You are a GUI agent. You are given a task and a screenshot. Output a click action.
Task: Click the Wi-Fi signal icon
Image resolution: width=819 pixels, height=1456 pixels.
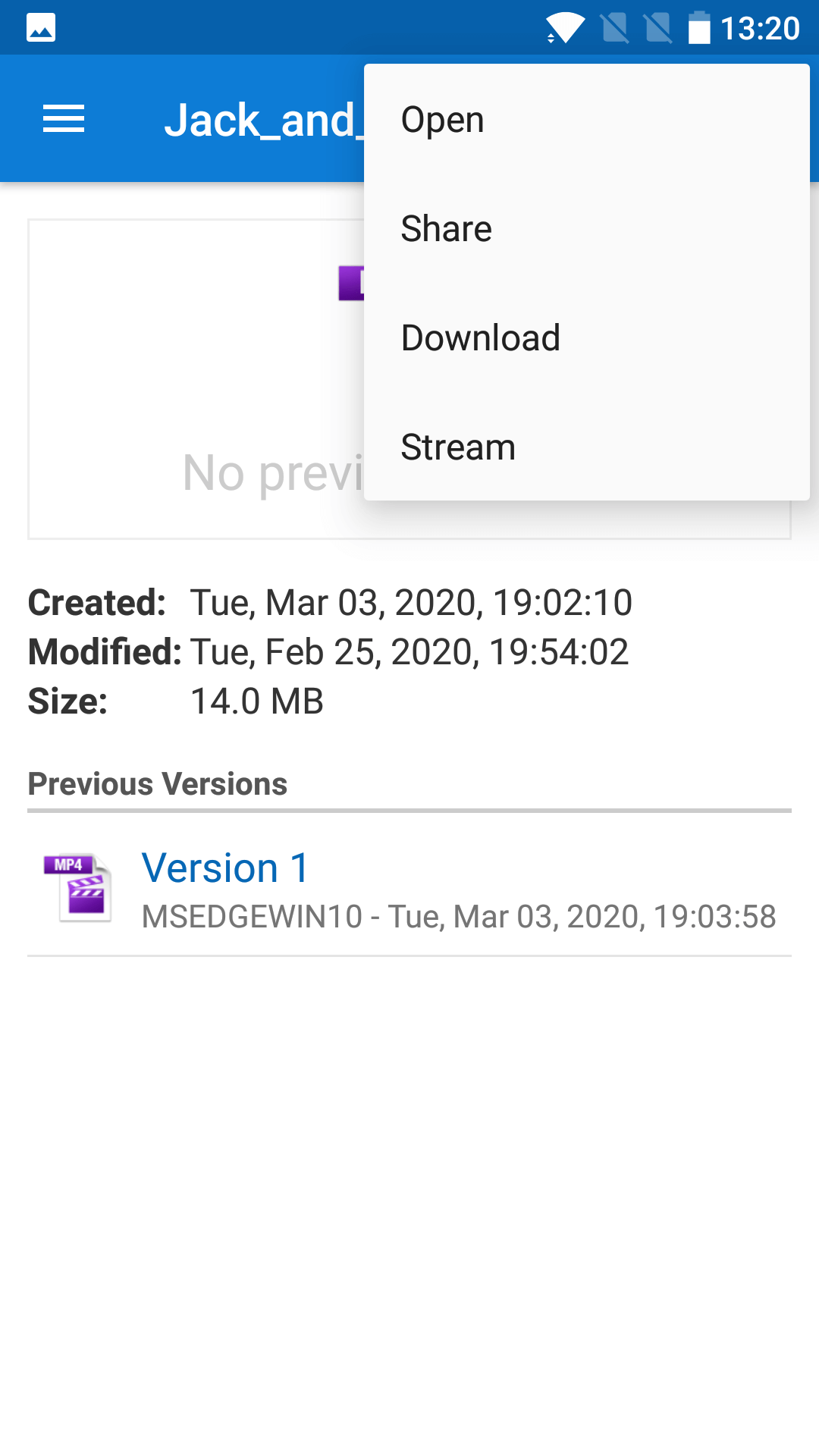(565, 29)
